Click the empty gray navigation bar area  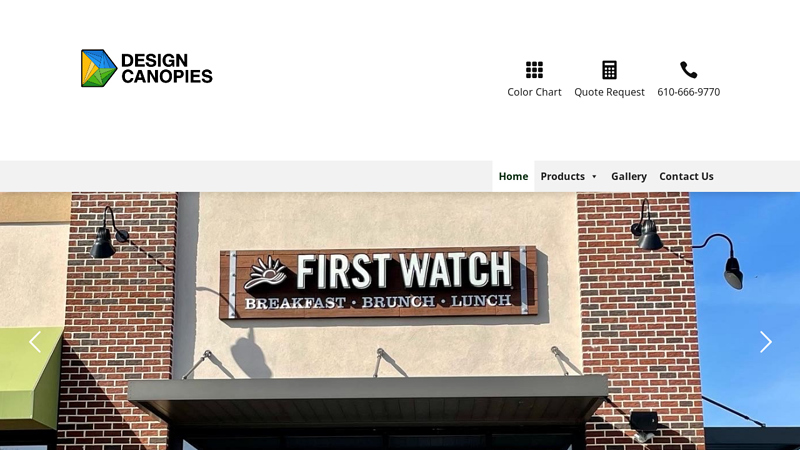[x=246, y=176]
